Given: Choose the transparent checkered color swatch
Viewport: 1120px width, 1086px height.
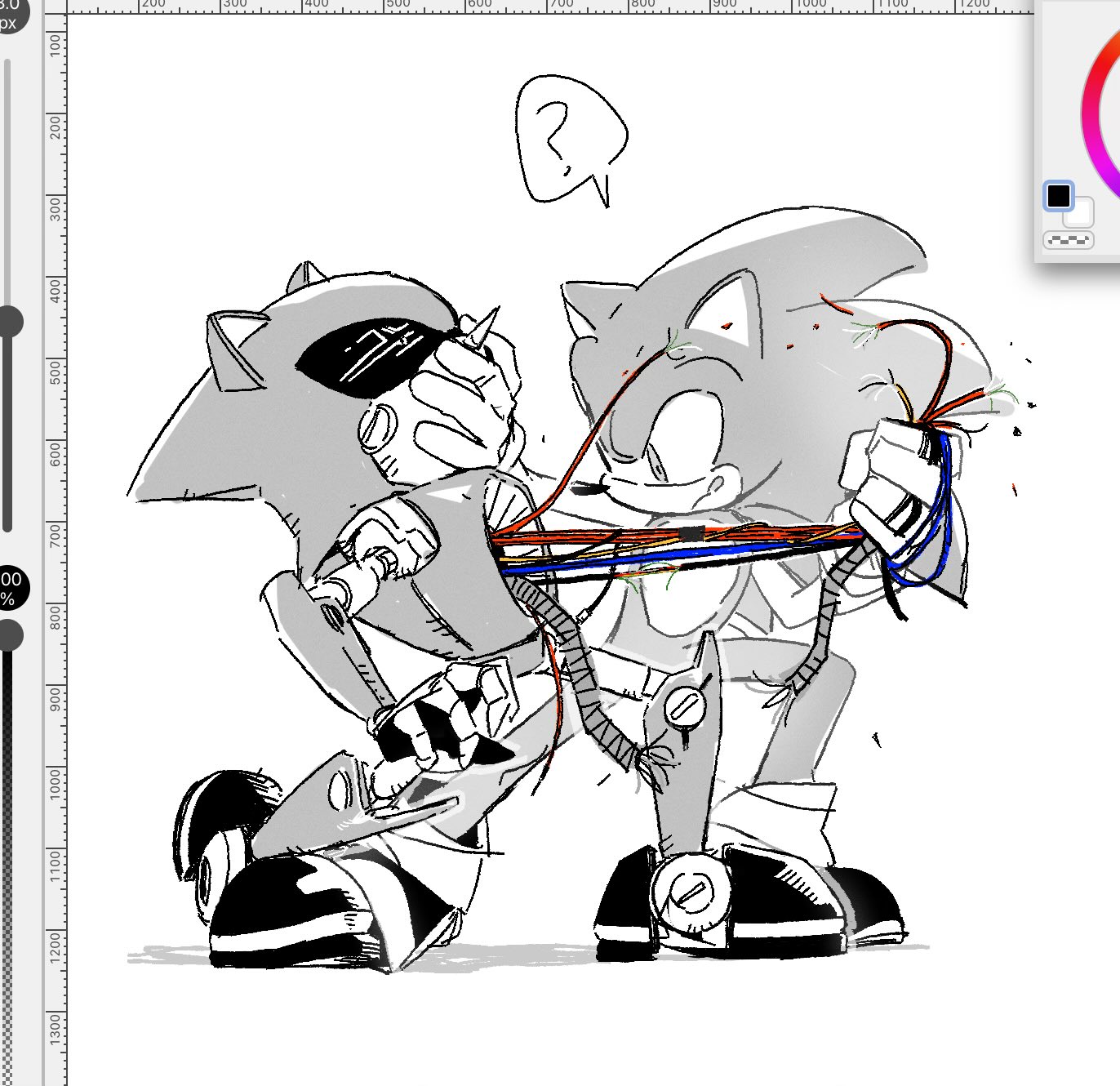Looking at the screenshot, I should (1069, 240).
